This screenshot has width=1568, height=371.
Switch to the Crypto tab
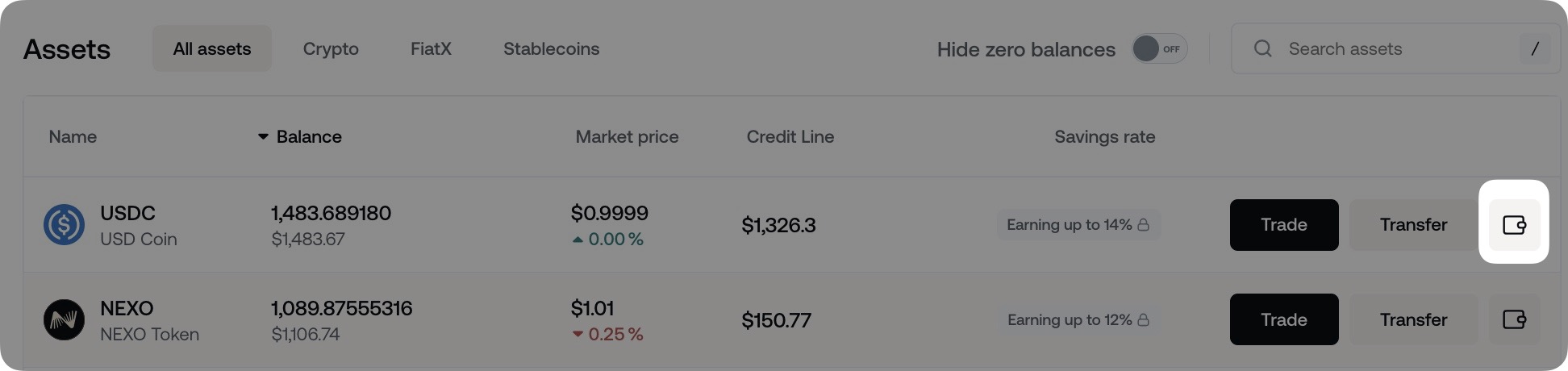[x=331, y=49]
